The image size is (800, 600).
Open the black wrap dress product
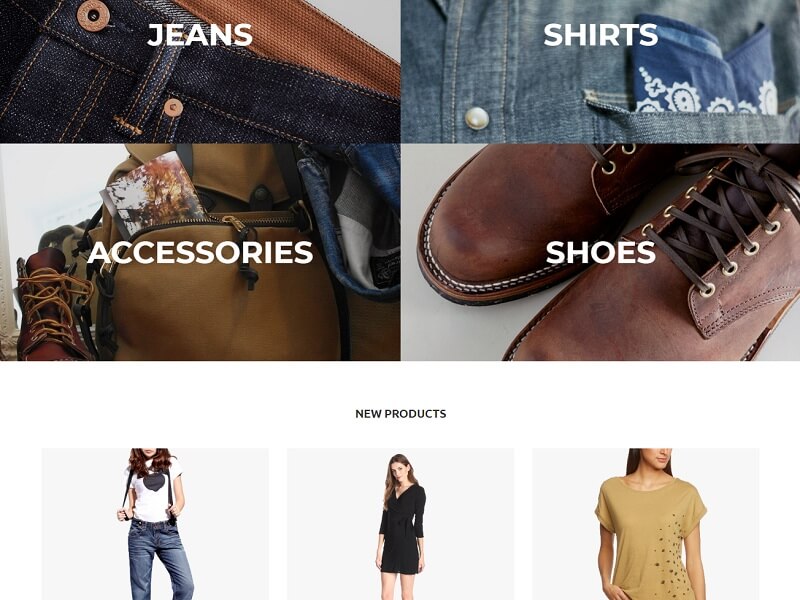401,524
